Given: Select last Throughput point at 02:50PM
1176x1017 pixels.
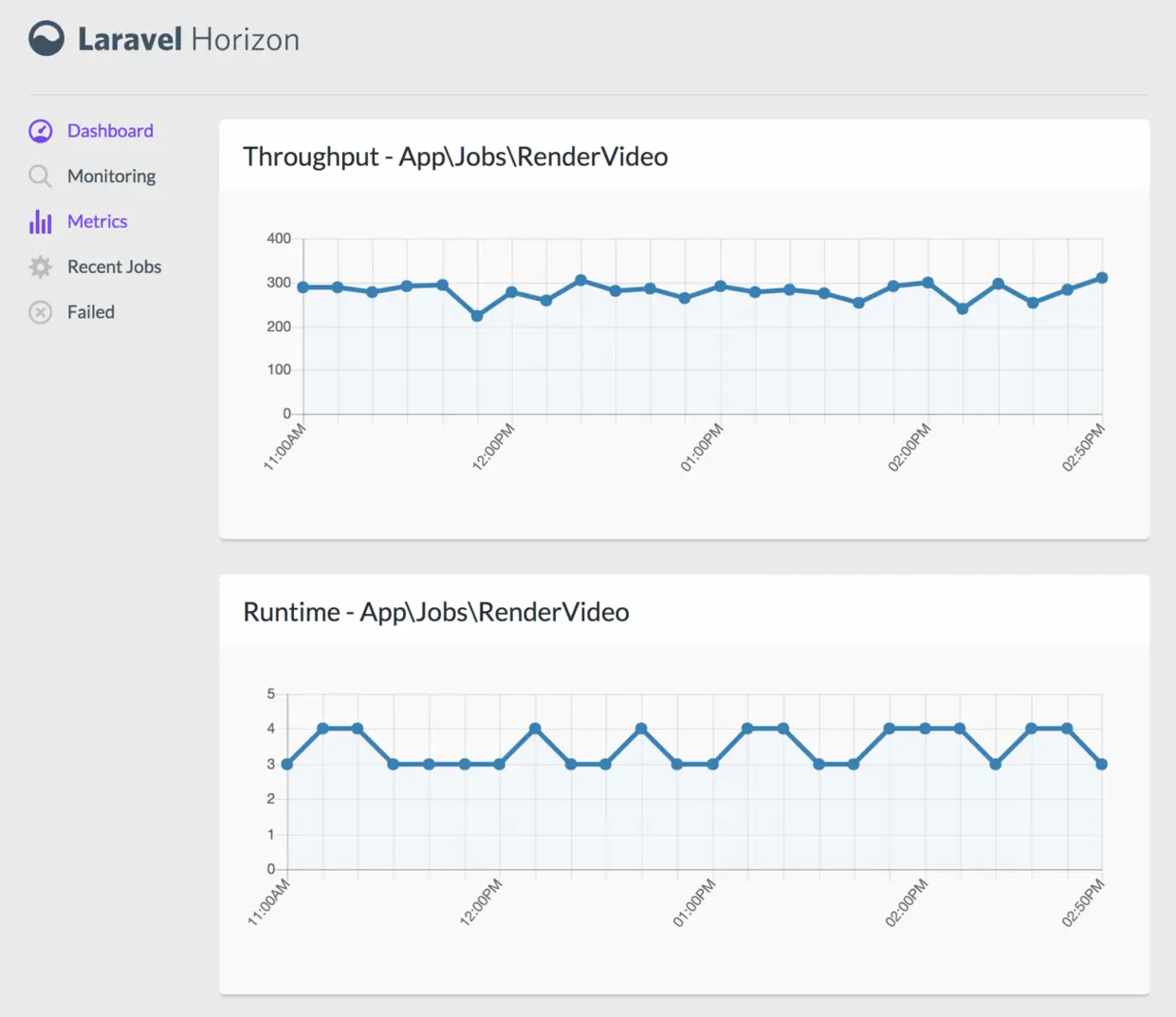Looking at the screenshot, I should (1102, 278).
